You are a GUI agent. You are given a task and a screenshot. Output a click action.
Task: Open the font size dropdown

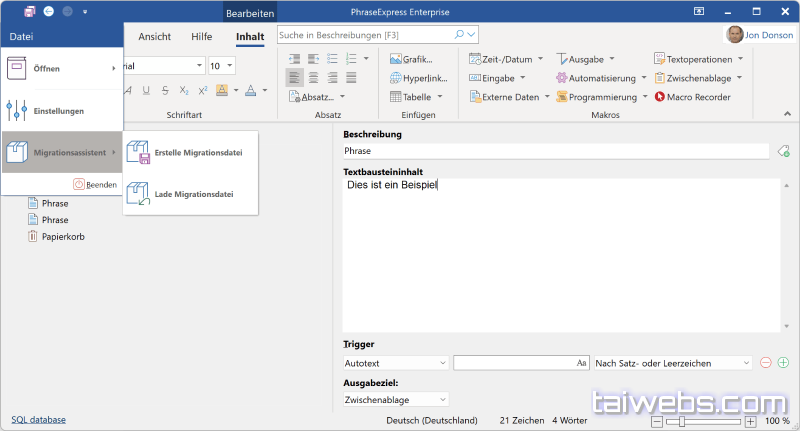pos(230,65)
